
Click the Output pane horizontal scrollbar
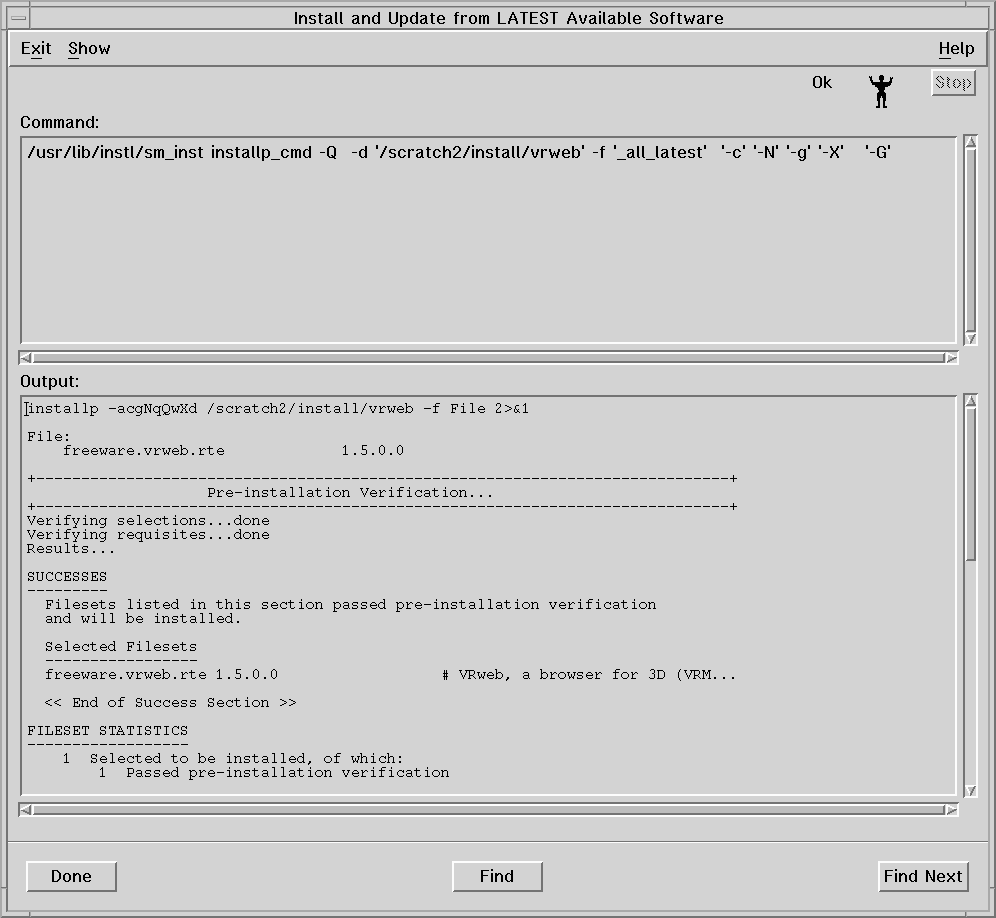(x=488, y=810)
